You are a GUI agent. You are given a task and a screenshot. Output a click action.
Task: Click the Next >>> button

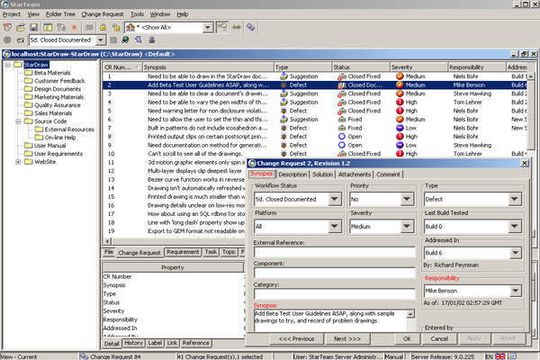347,339
